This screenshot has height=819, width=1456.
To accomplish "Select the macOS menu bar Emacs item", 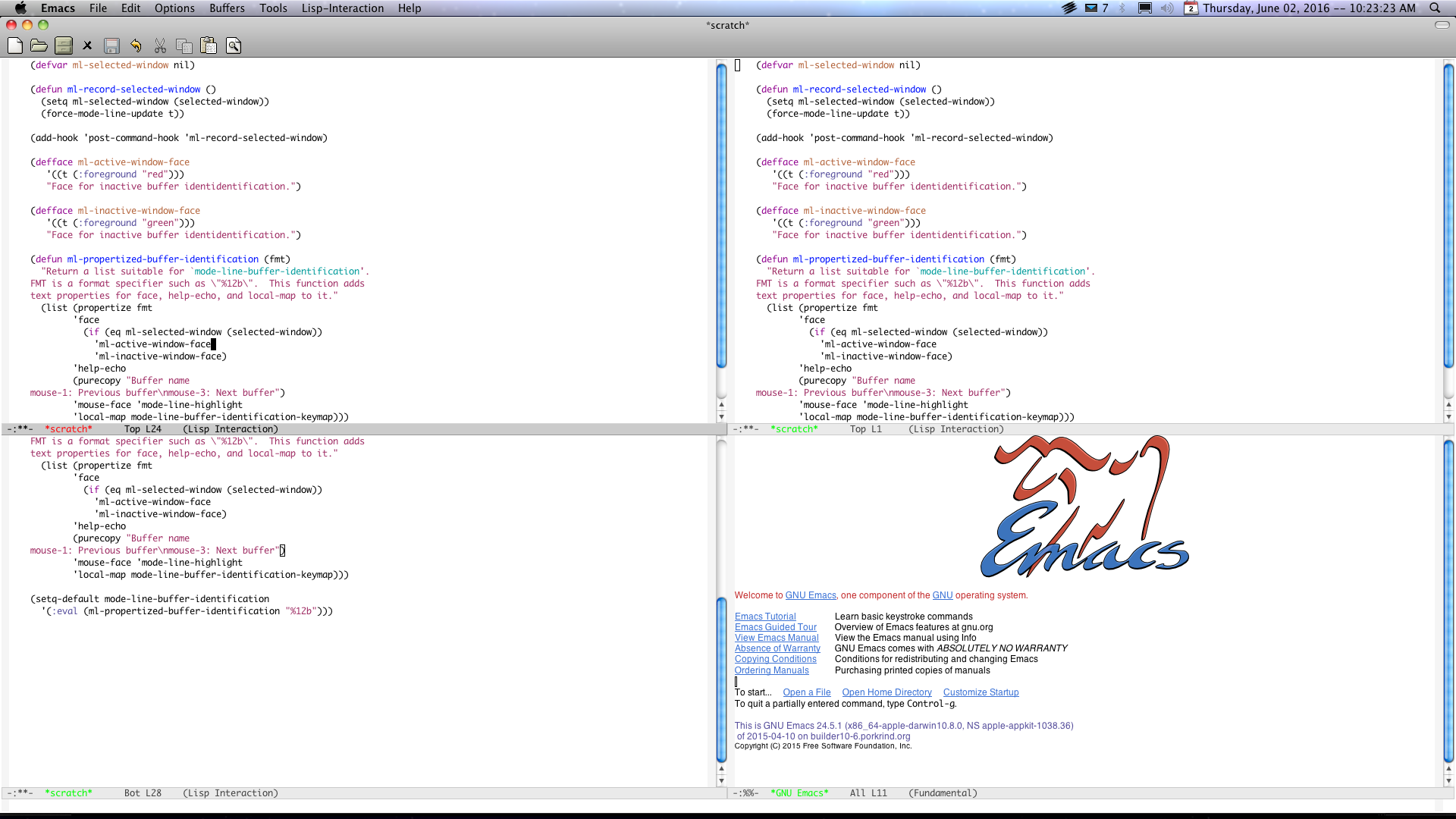I will [56, 8].
